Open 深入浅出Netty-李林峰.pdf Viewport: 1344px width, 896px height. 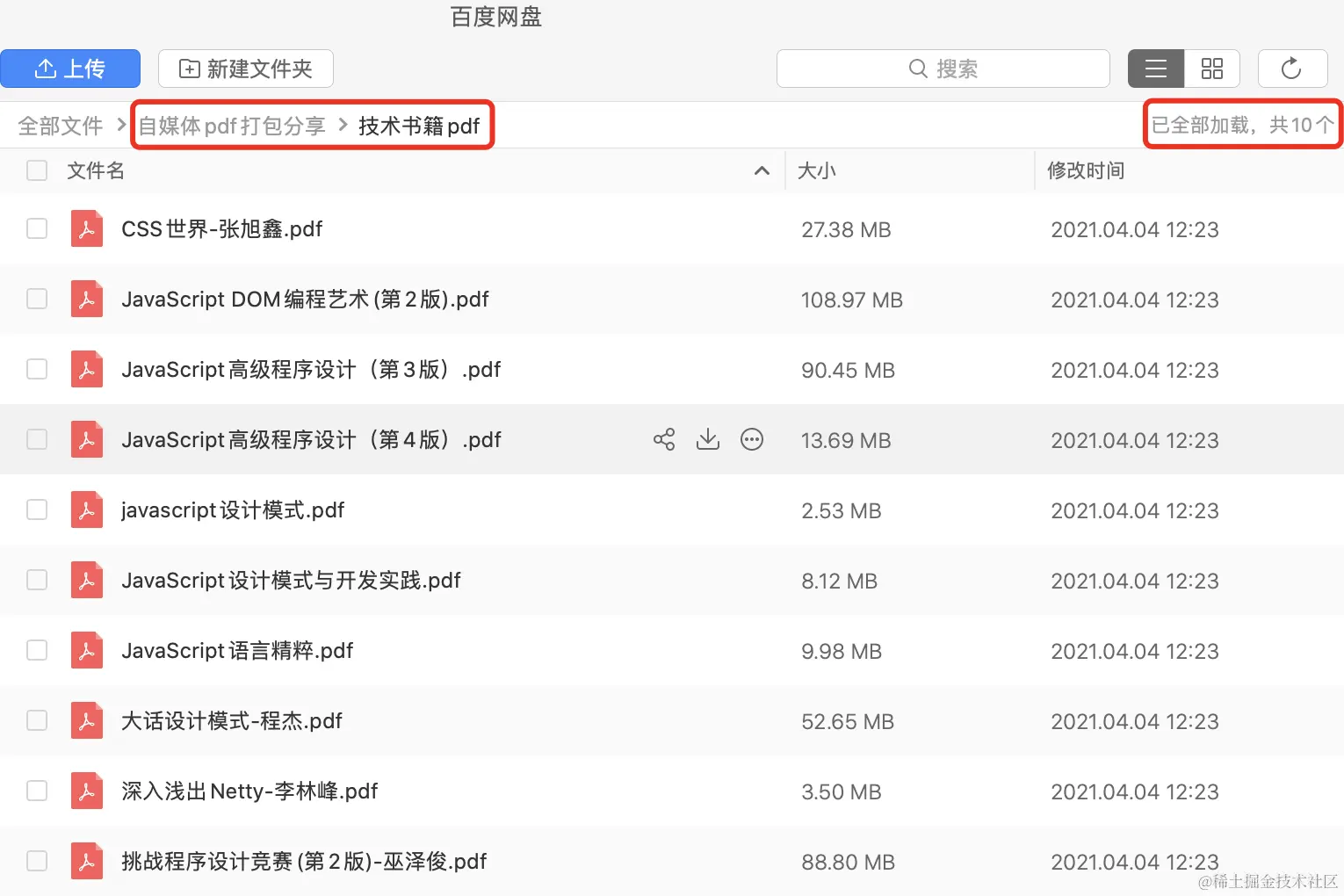(x=249, y=791)
